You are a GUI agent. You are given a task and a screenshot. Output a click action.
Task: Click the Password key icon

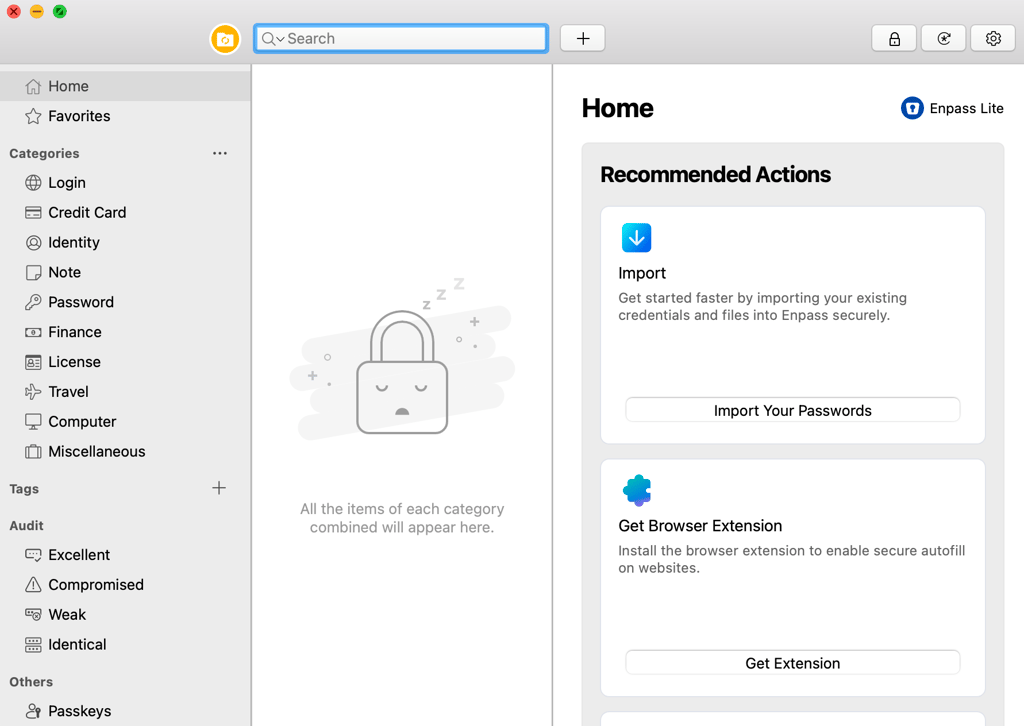33,302
